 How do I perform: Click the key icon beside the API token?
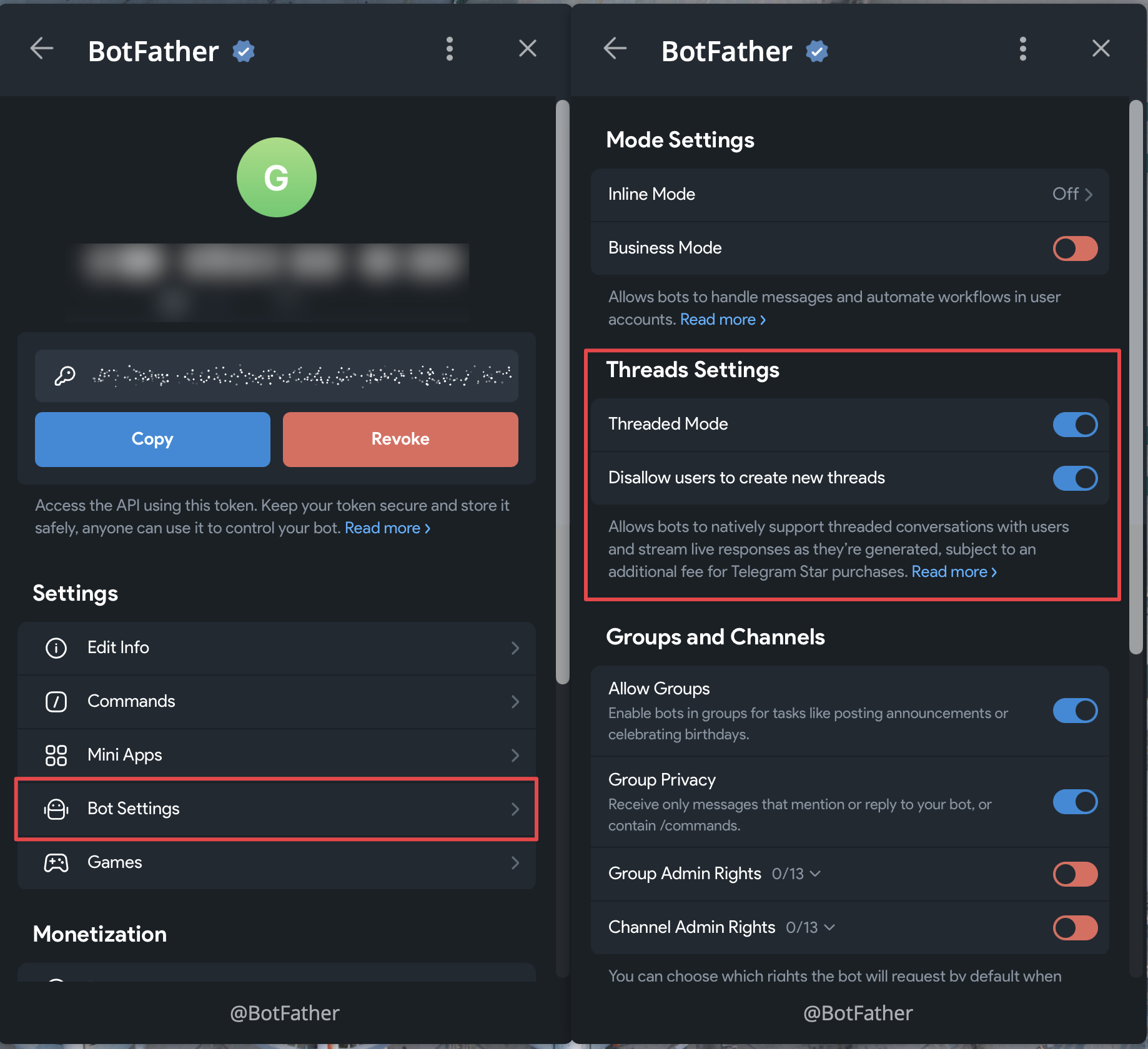(x=65, y=376)
